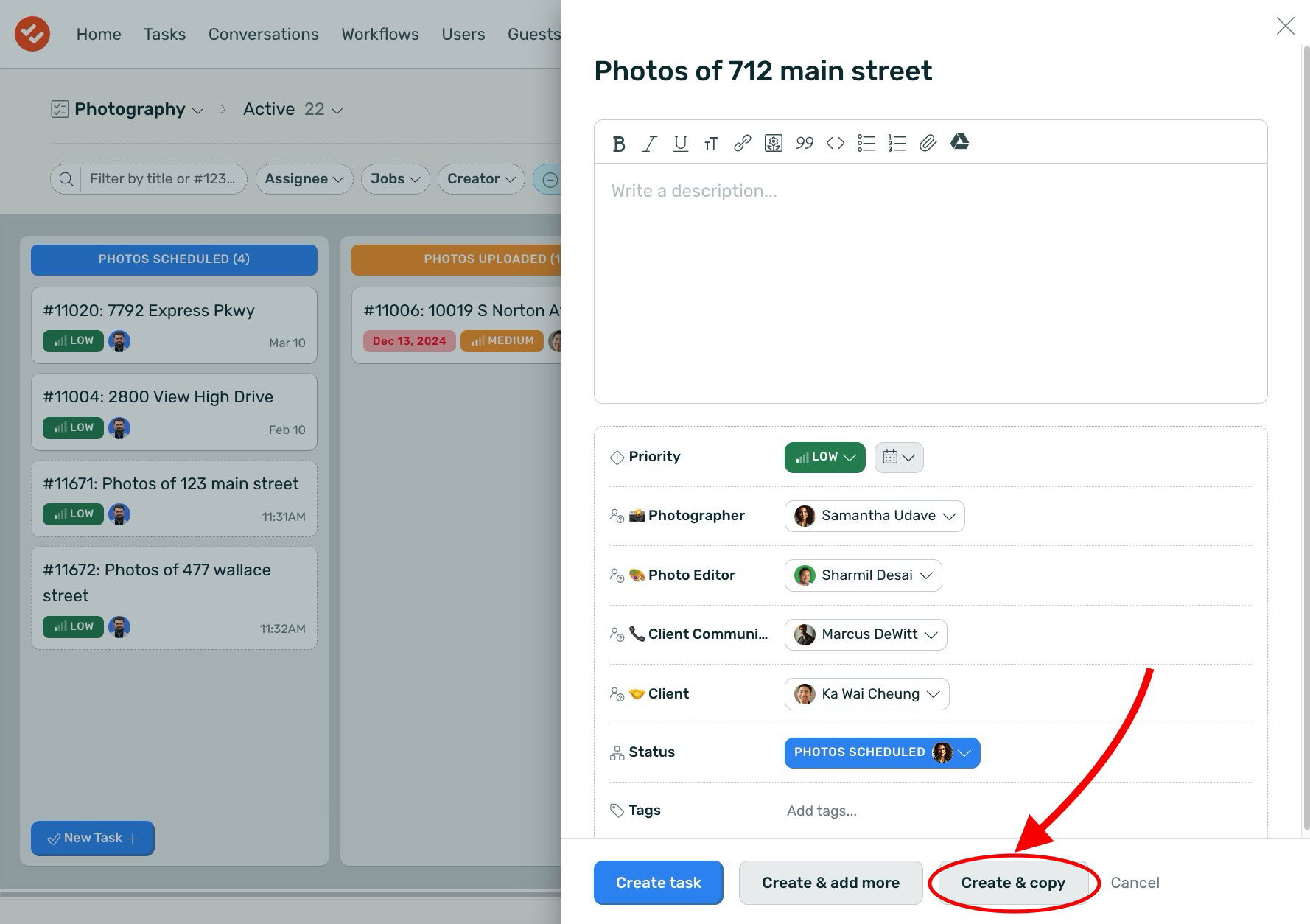1310x924 pixels.
Task: Change Photo Editor Sharmil Desai dropdown
Action: [x=863, y=575]
